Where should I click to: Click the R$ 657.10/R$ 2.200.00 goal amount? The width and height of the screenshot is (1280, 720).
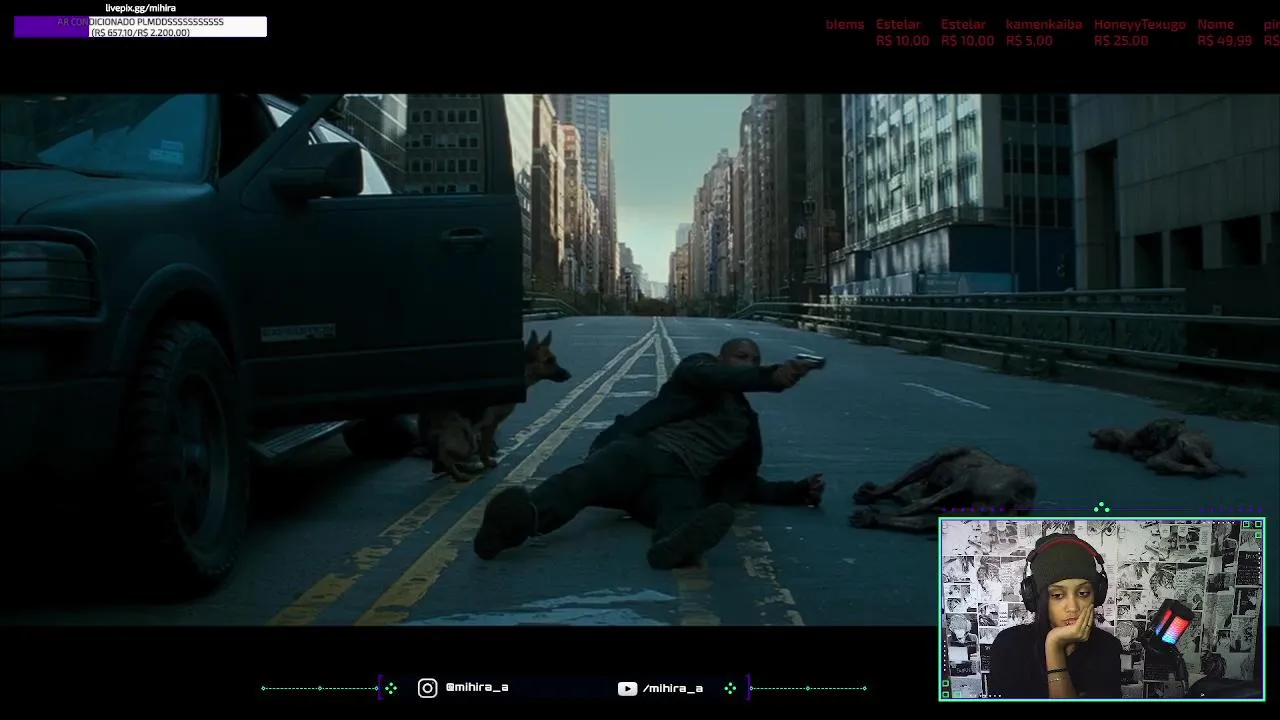140,33
